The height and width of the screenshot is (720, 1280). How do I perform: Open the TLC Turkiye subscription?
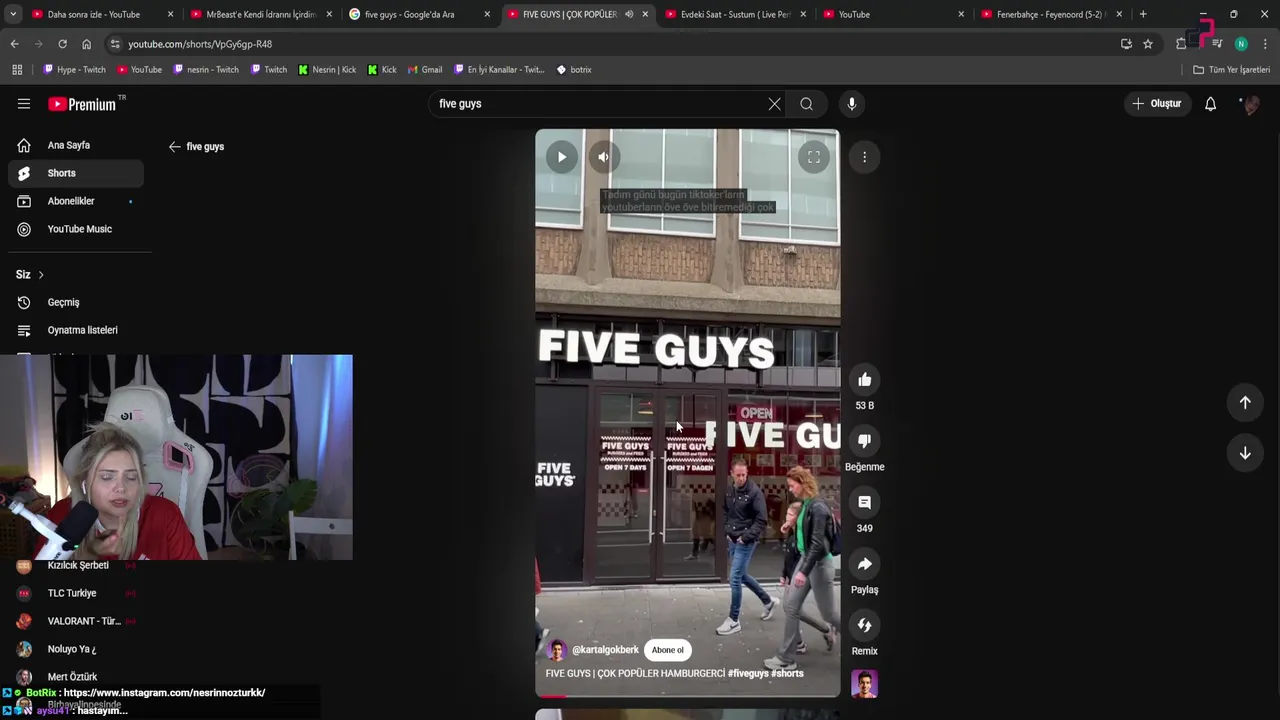76,593
